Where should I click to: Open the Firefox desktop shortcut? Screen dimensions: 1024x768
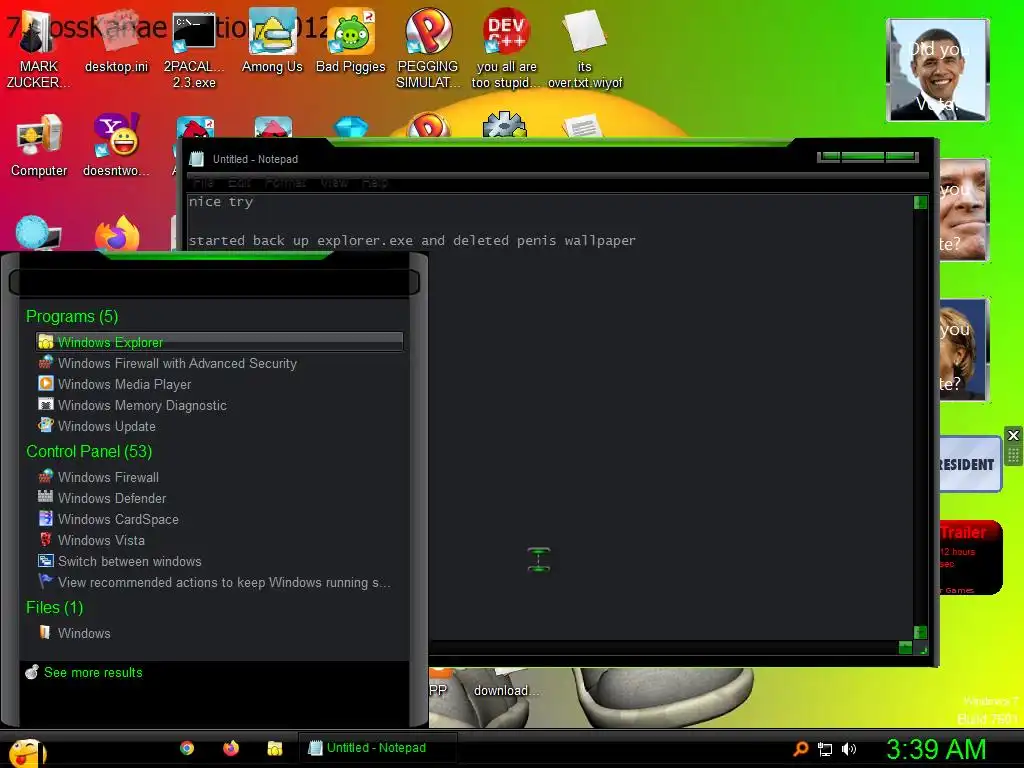(118, 233)
